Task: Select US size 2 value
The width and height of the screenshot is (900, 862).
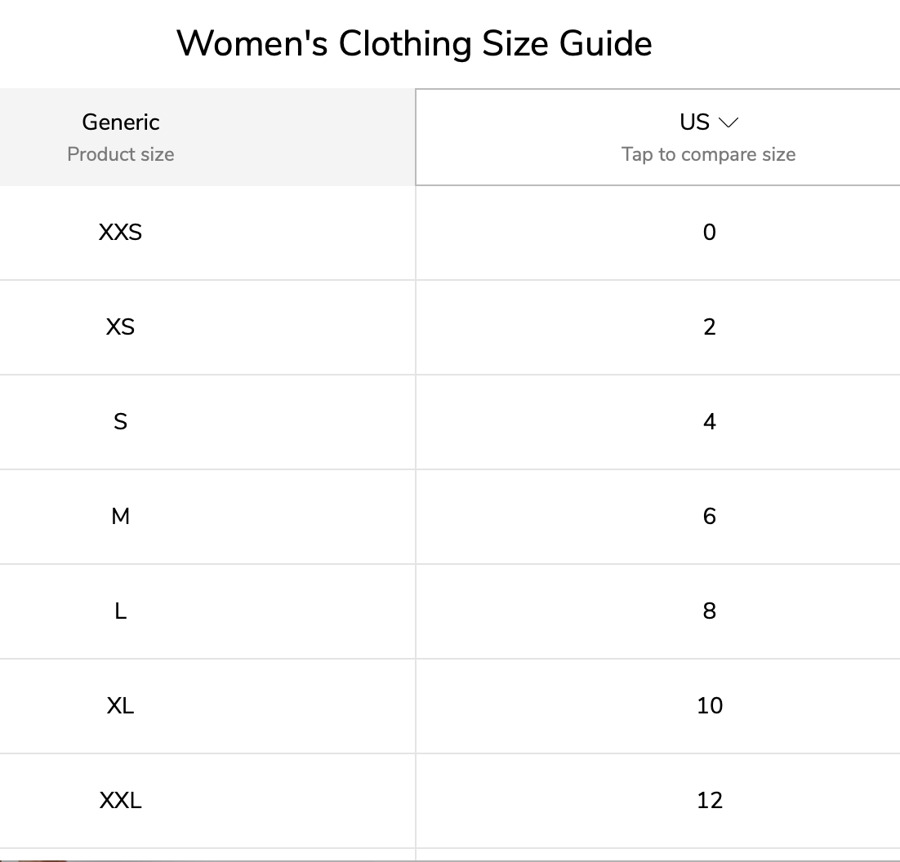Action: [x=709, y=327]
